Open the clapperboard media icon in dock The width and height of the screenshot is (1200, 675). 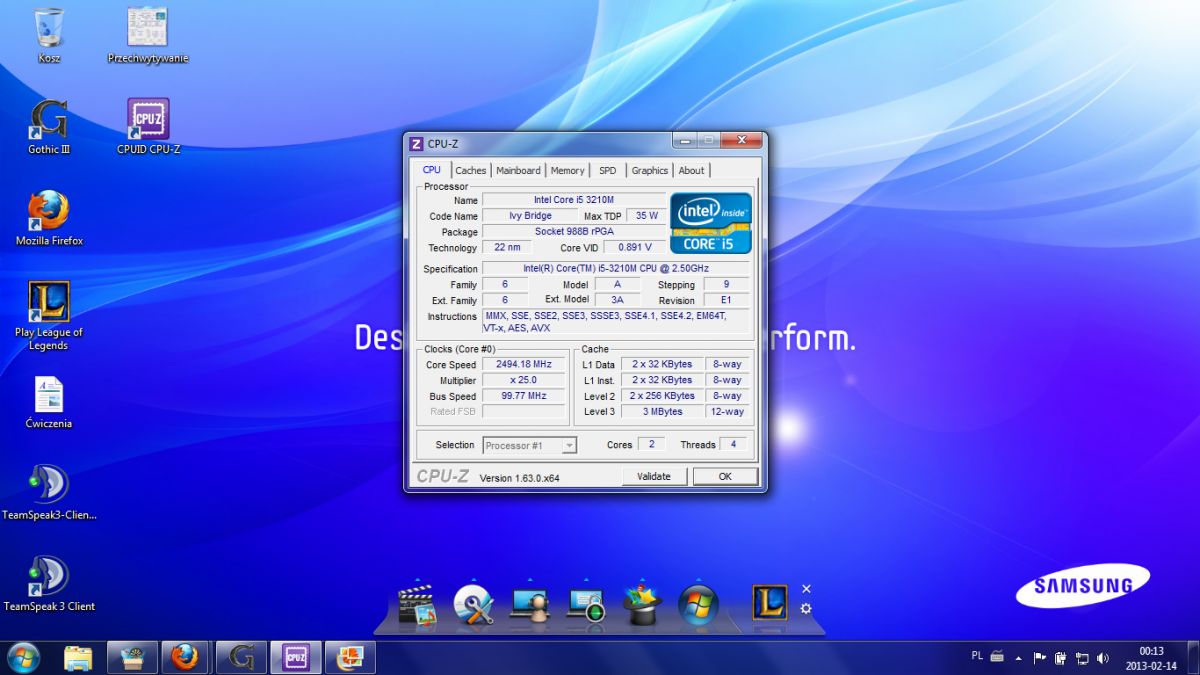click(x=418, y=604)
